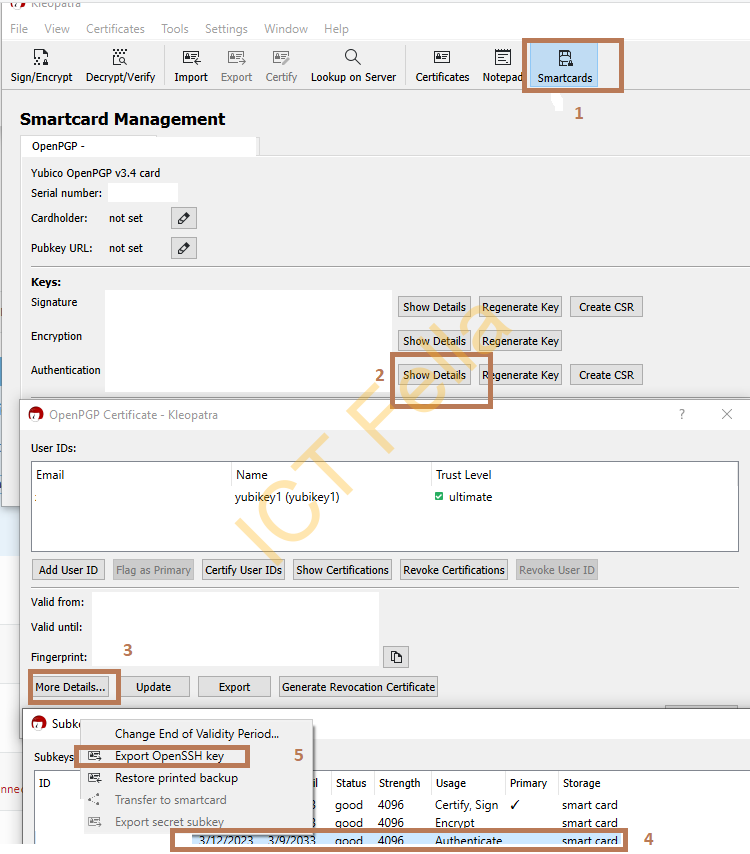Click Generate Revocation Certificate
The height and width of the screenshot is (854, 750).
358,687
